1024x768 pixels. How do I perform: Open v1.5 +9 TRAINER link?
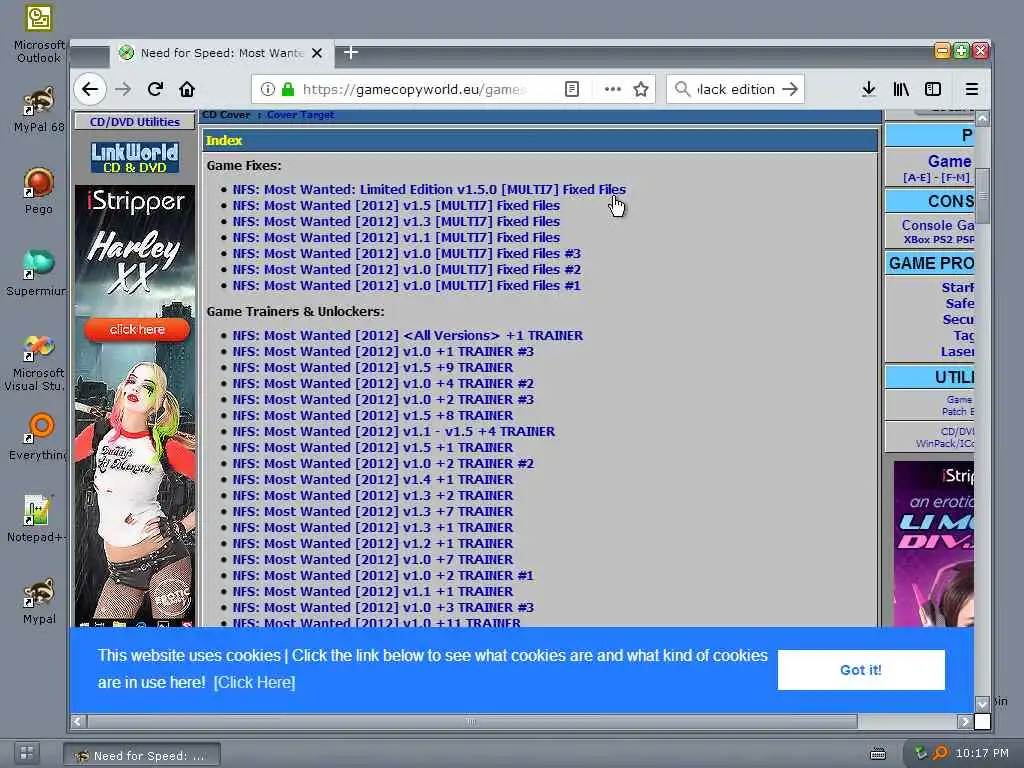pos(373,368)
